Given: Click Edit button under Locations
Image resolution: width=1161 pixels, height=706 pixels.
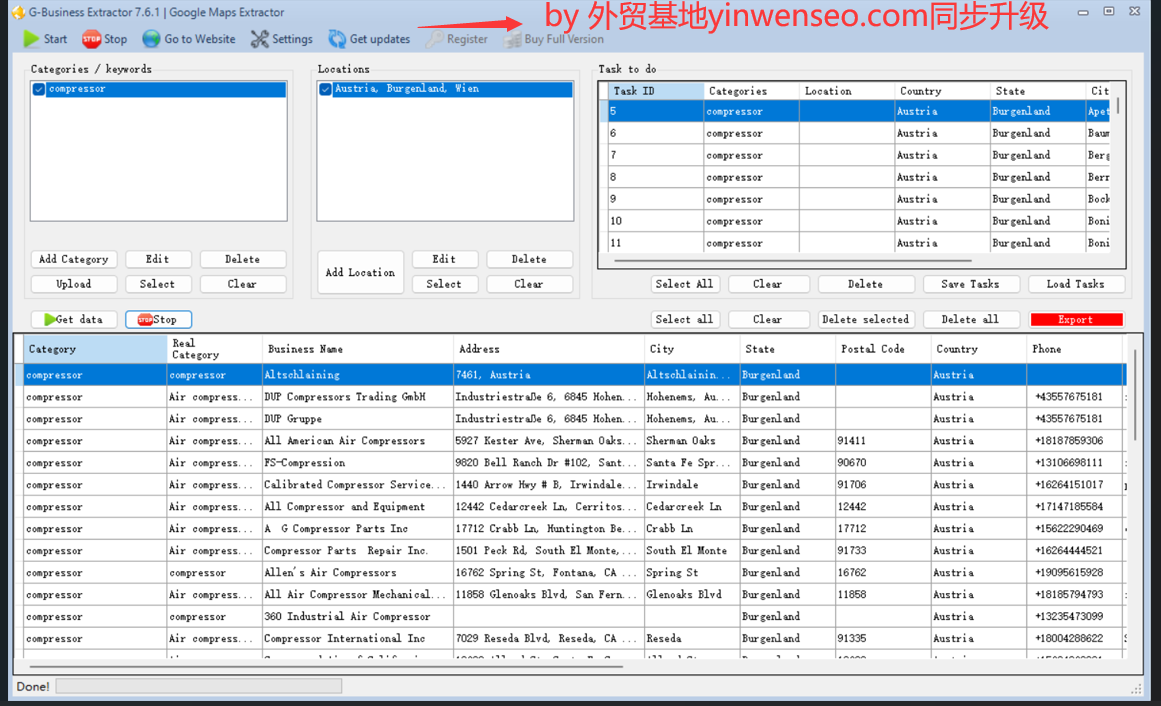Looking at the screenshot, I should 444,259.
